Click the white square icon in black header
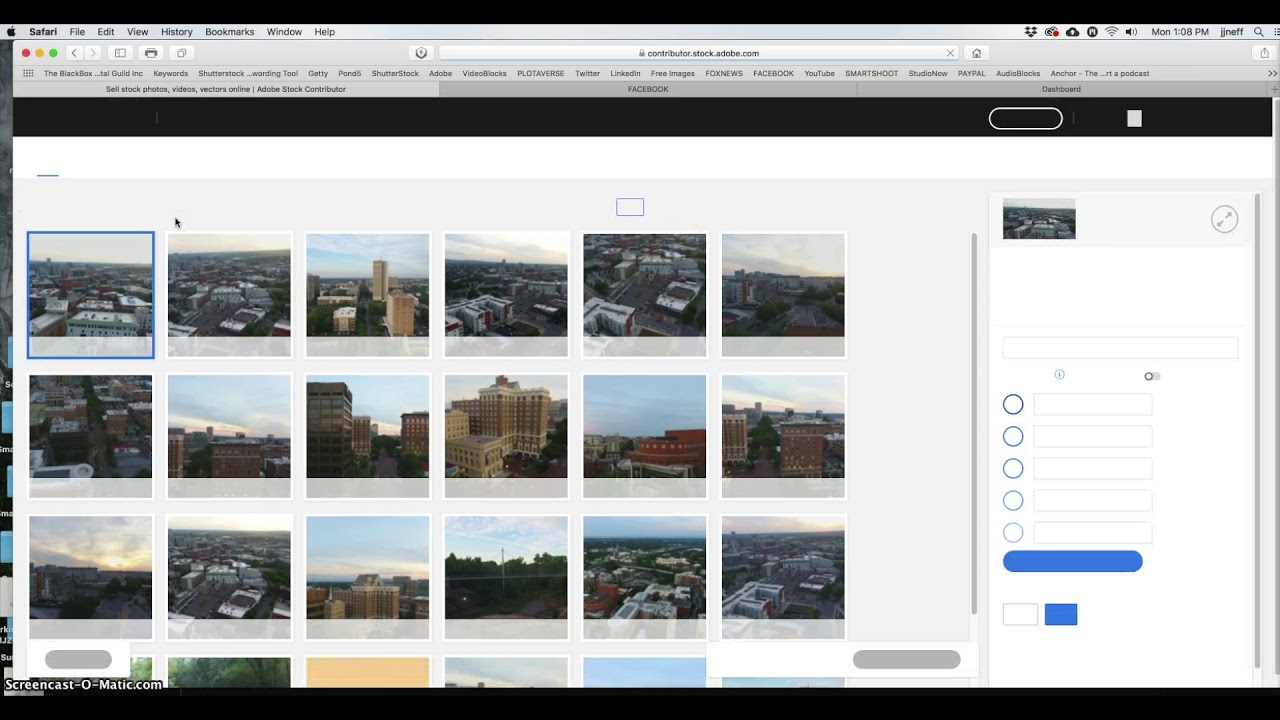The image size is (1280, 720). 1134,118
